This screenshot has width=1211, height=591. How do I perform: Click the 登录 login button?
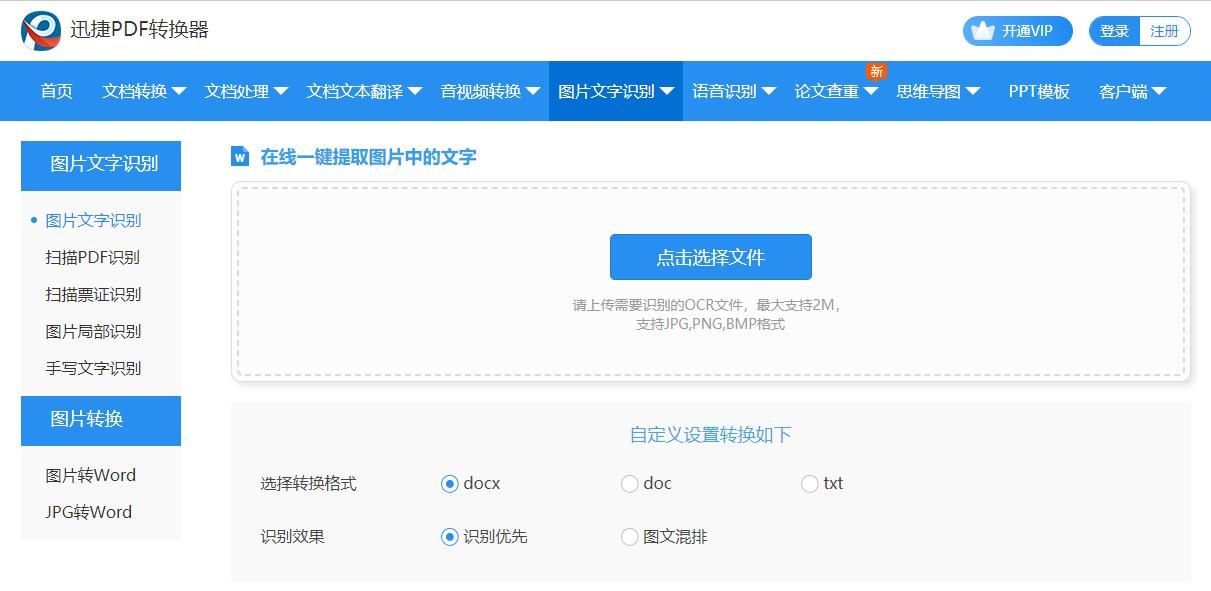[x=1113, y=31]
